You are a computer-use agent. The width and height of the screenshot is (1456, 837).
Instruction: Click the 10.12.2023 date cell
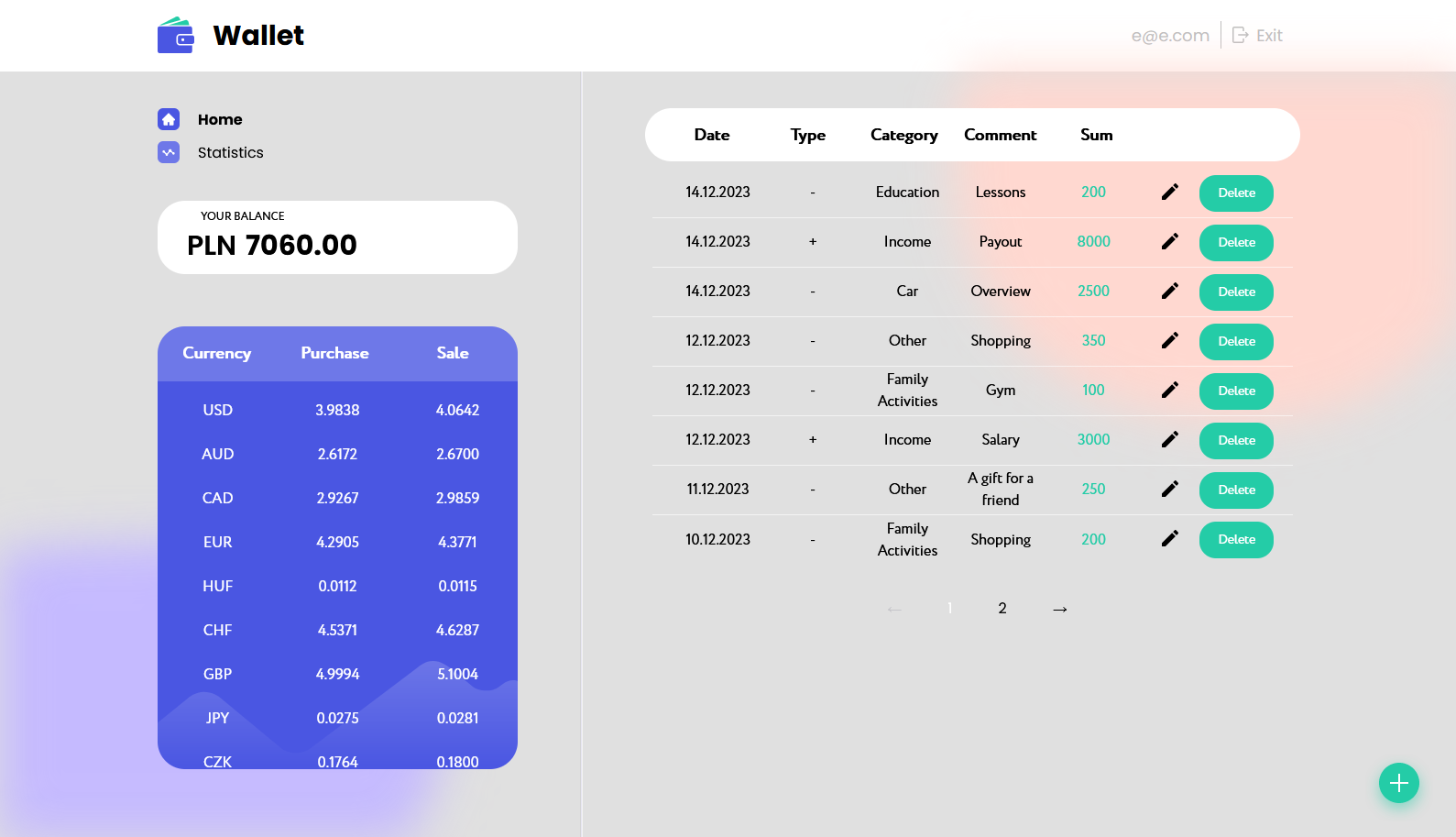[x=718, y=540]
